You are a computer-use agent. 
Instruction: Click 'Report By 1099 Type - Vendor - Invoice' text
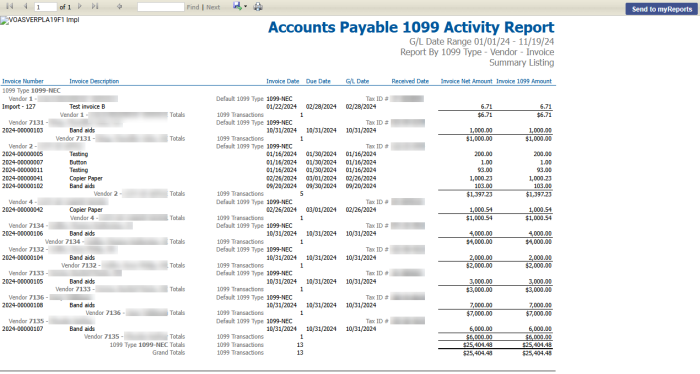477,52
